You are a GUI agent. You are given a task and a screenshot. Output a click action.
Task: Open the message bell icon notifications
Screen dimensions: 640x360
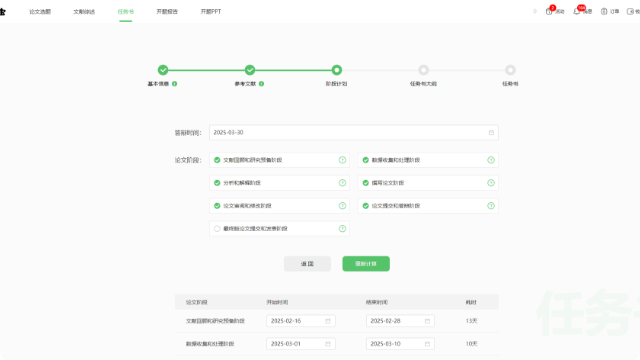(x=577, y=11)
